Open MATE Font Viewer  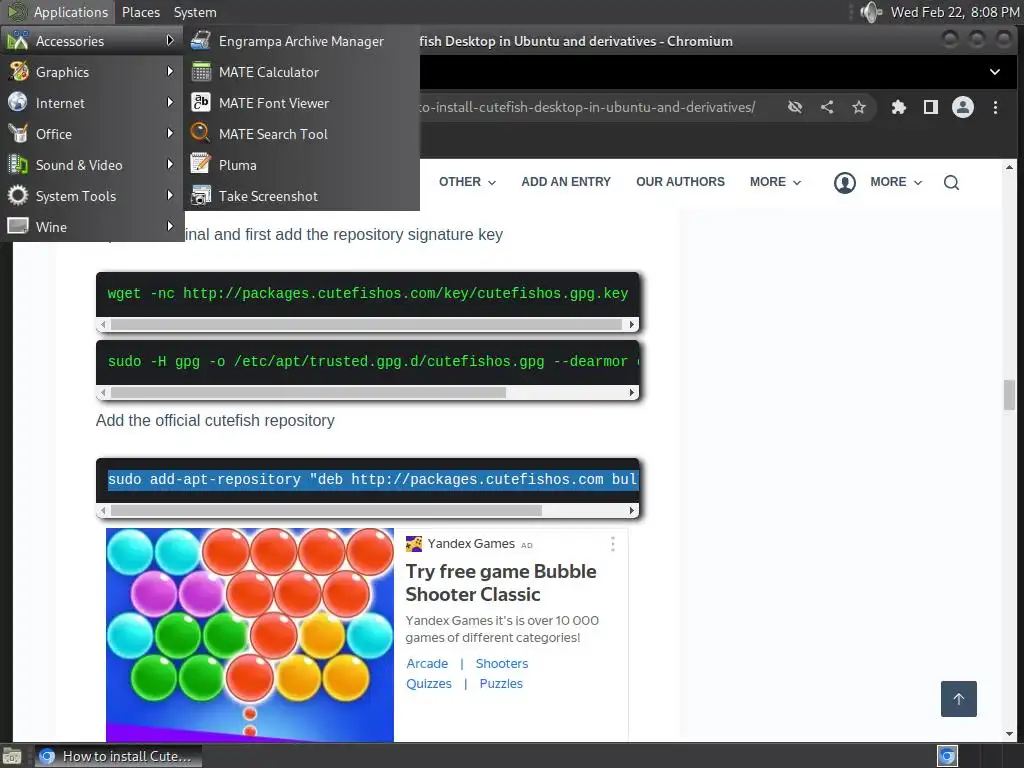(302, 103)
